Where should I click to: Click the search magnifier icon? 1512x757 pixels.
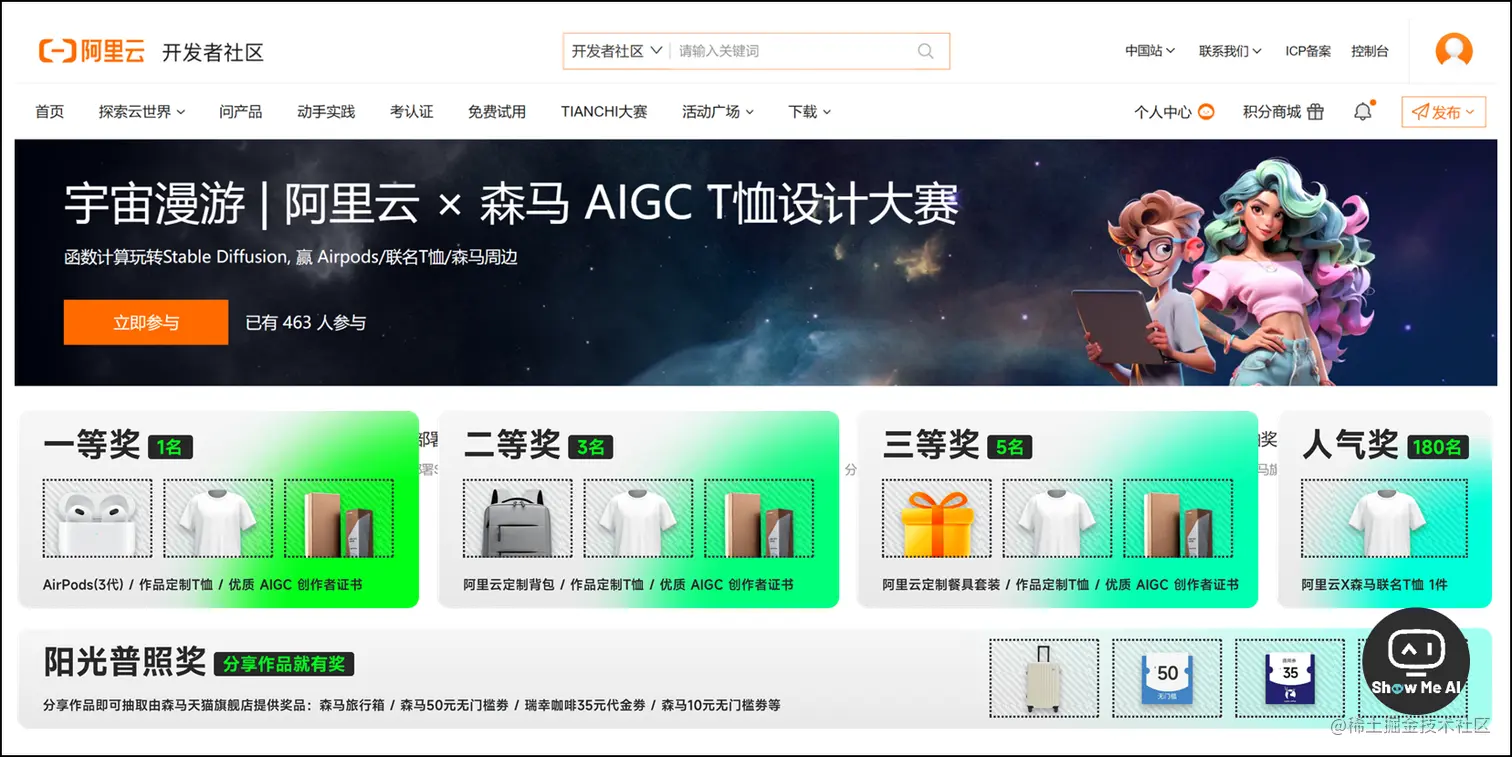[925, 51]
